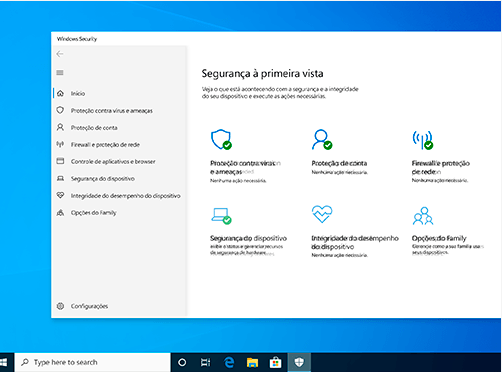Click Nenhuma ação necessária under Integridade do desempenho

tap(340, 255)
